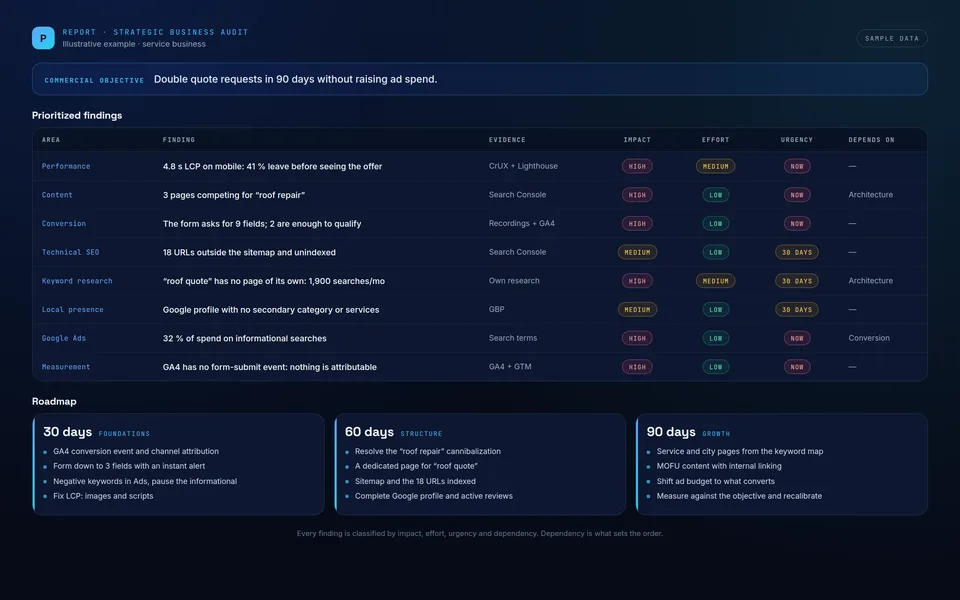Click MOFU content with internal linking item
The width and height of the screenshot is (960, 600).
click(719, 466)
